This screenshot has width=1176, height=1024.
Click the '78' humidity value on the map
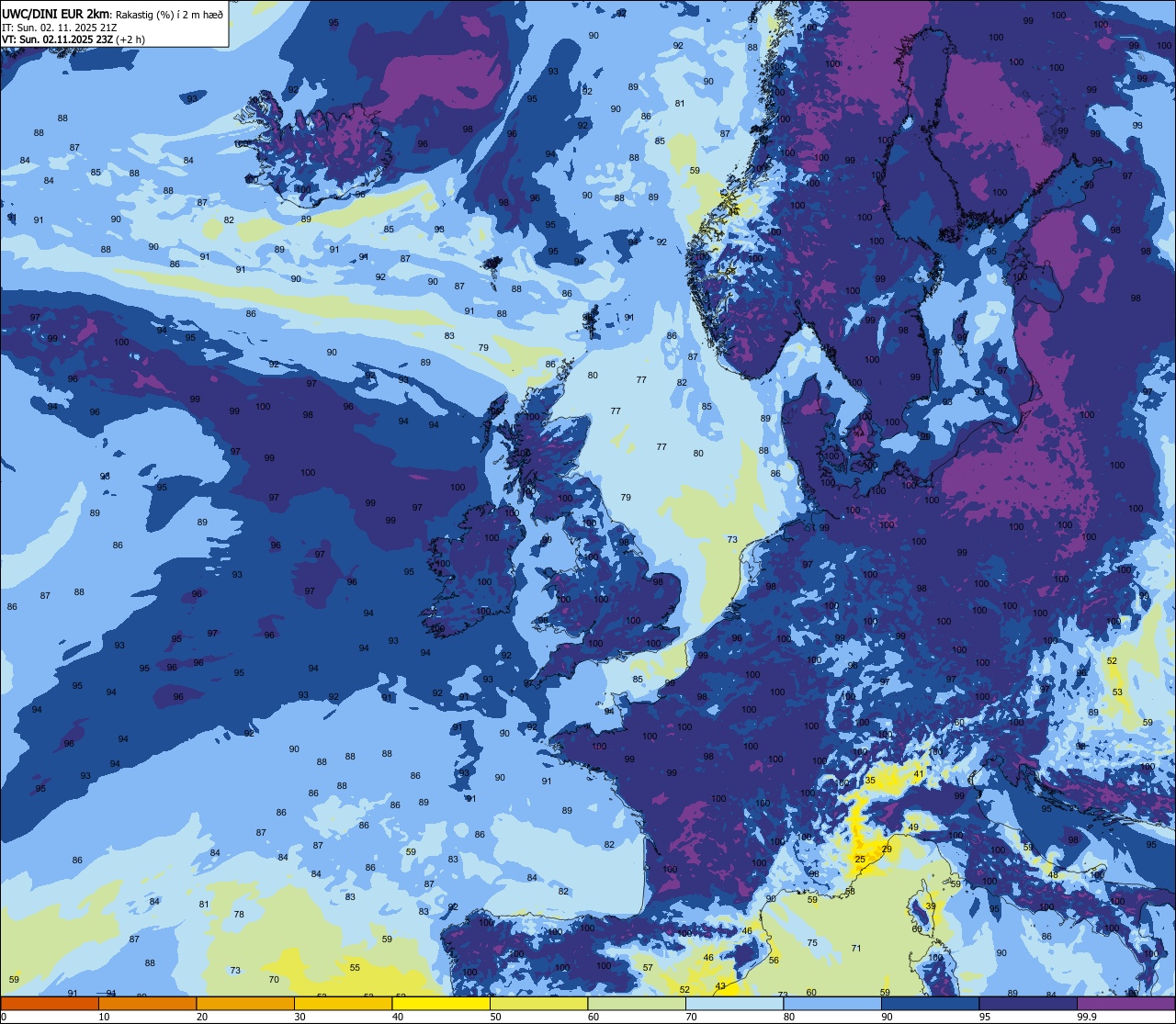239,914
